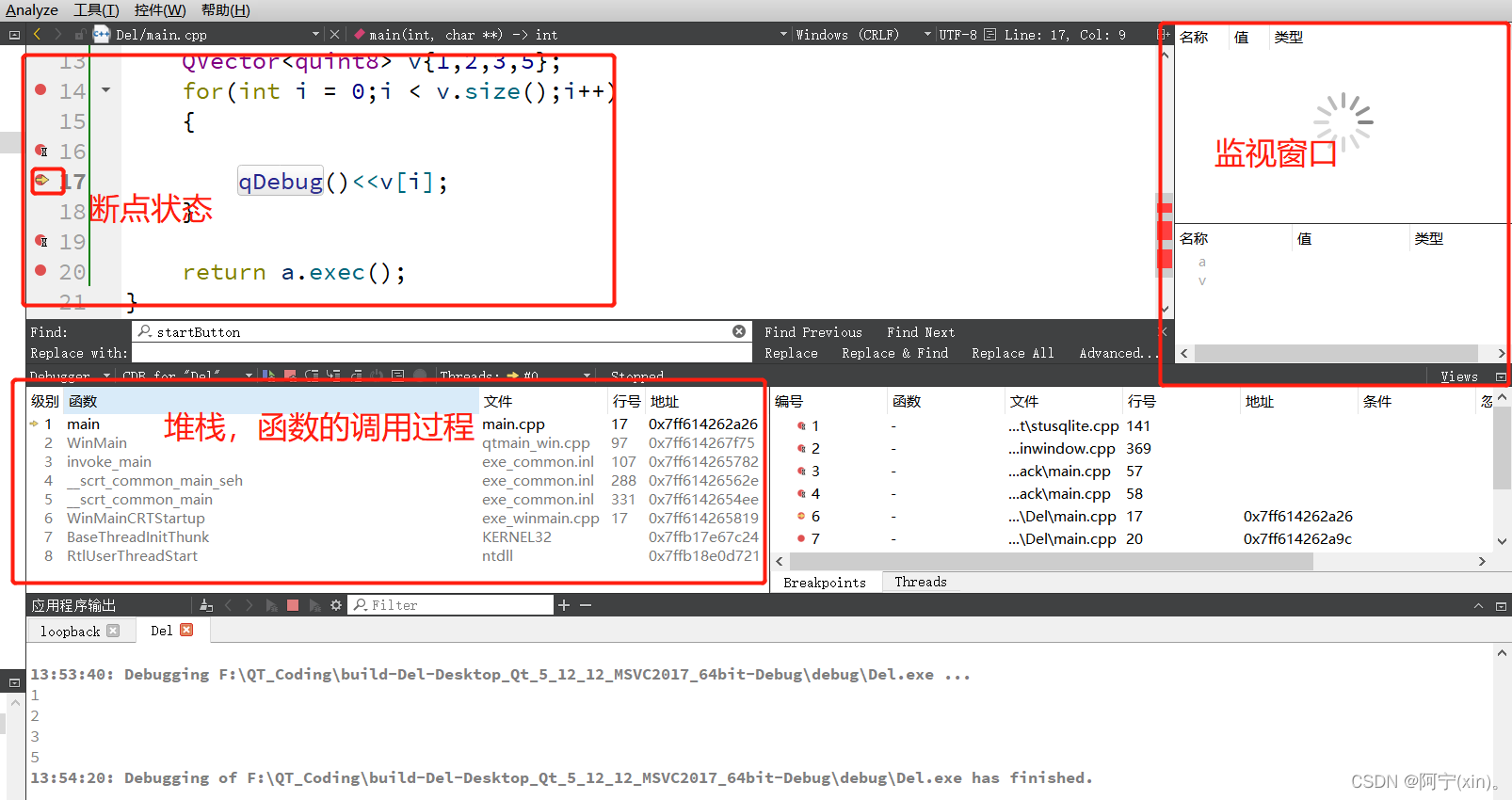This screenshot has height=800, width=1512.
Task: Stop the running program in output pane
Action: [293, 605]
